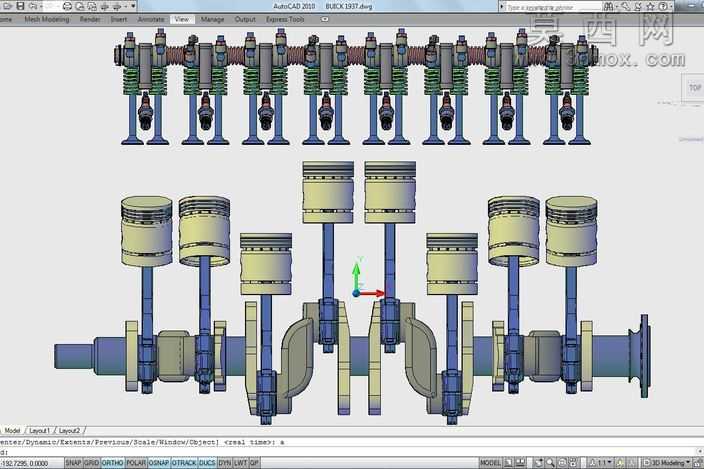Toggle OSNAP in the status bar

click(x=159, y=463)
